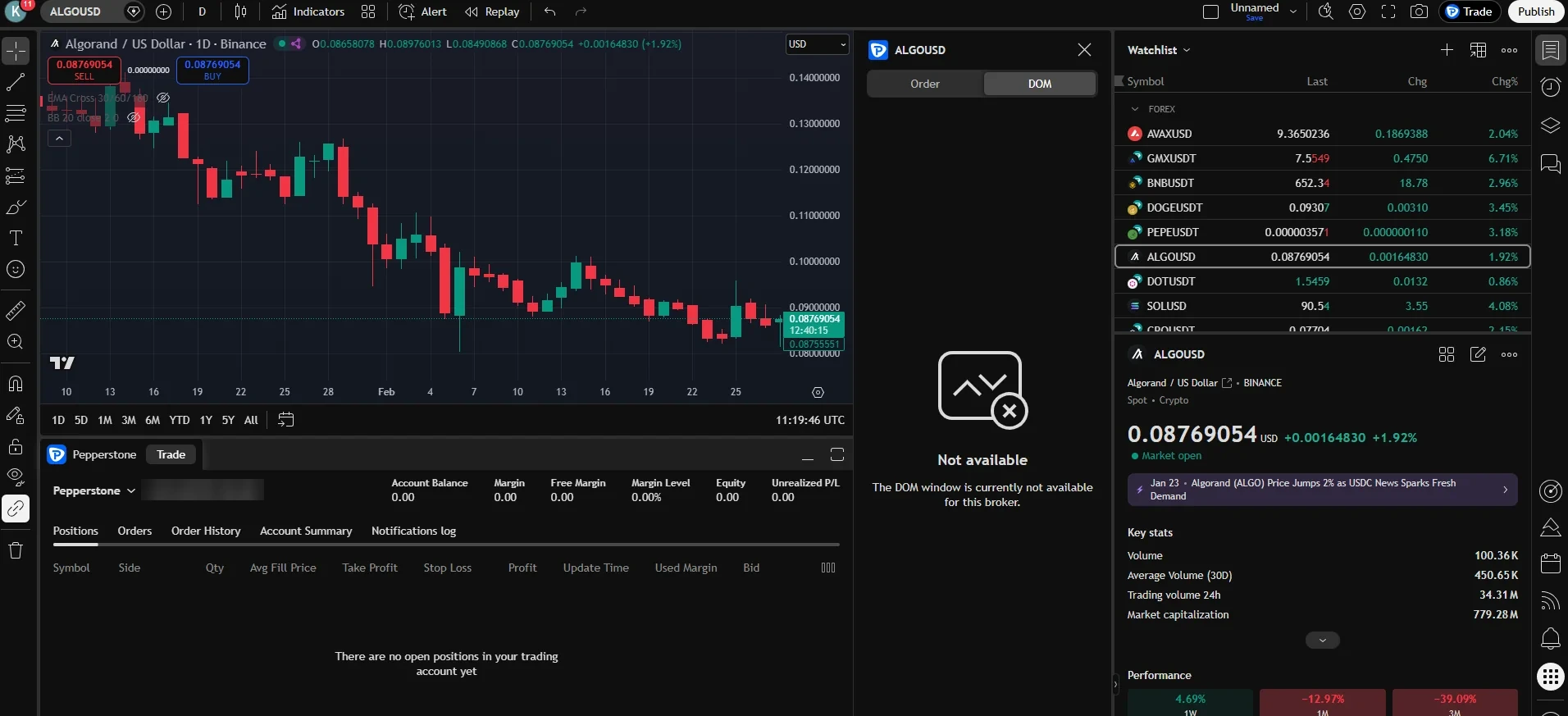The width and height of the screenshot is (1568, 716).
Task: Collapse the FOREX watchlist section
Action: pyautogui.click(x=1134, y=109)
